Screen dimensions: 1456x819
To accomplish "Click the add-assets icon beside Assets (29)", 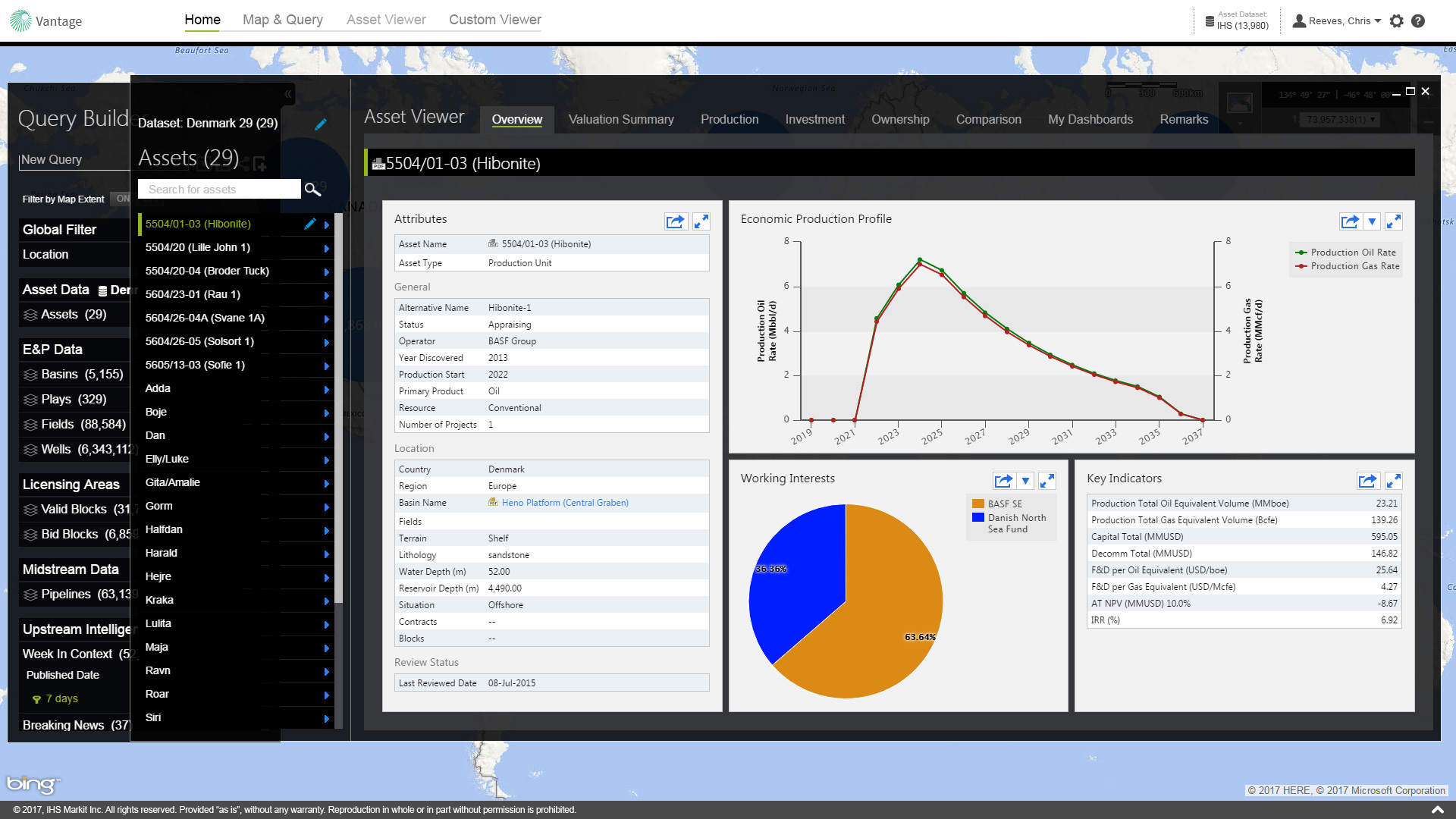I will pos(260,163).
